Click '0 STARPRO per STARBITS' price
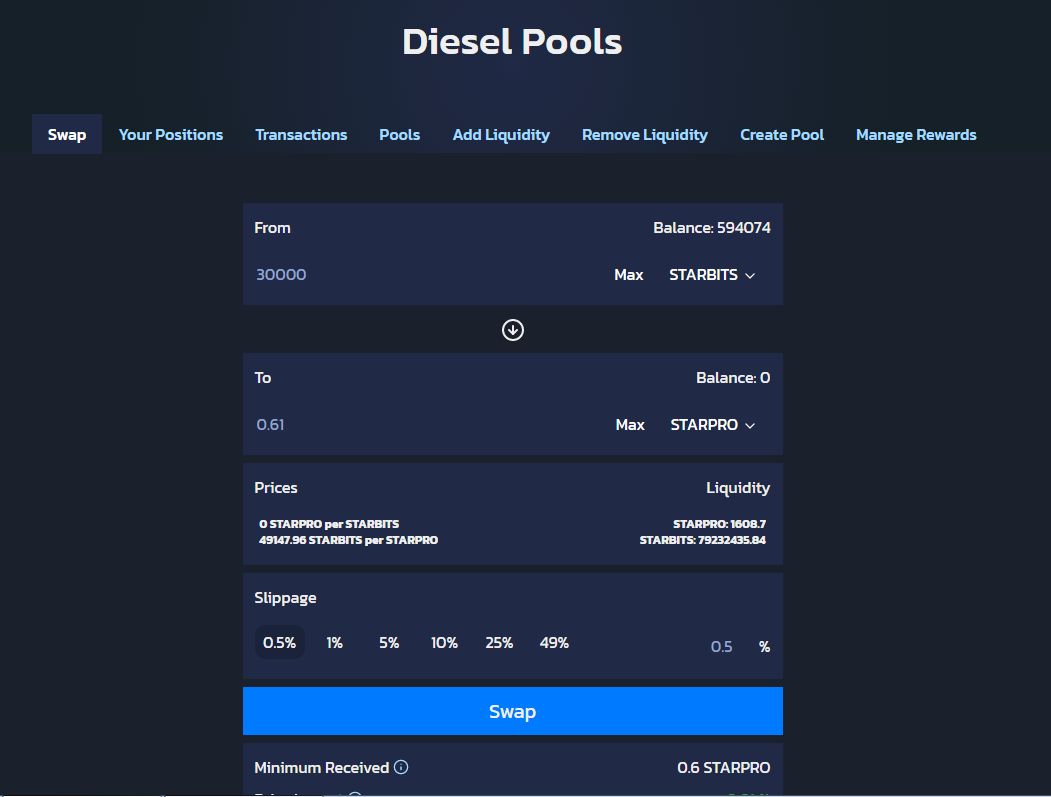Viewport: 1051px width, 797px height. point(329,524)
